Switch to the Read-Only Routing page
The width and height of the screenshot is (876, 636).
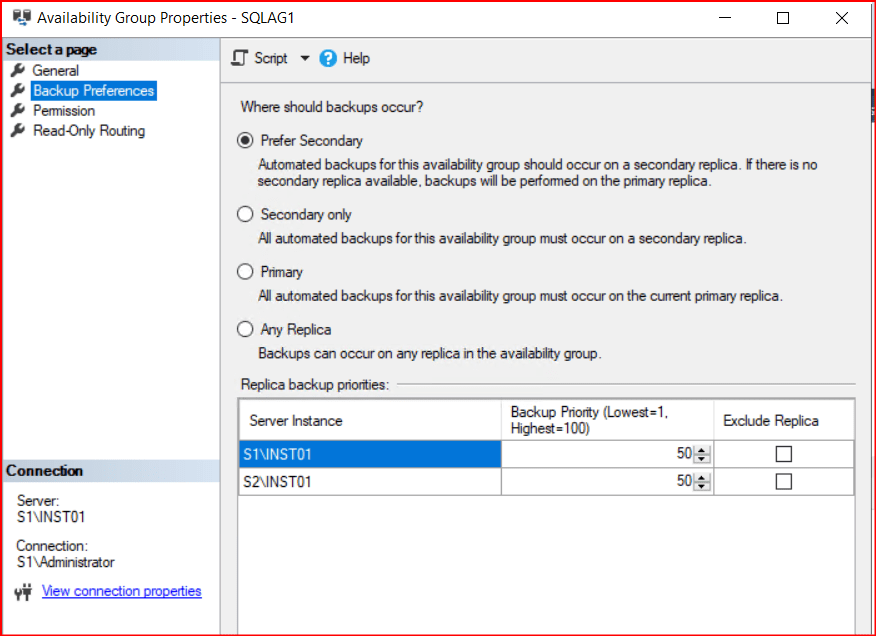(88, 130)
